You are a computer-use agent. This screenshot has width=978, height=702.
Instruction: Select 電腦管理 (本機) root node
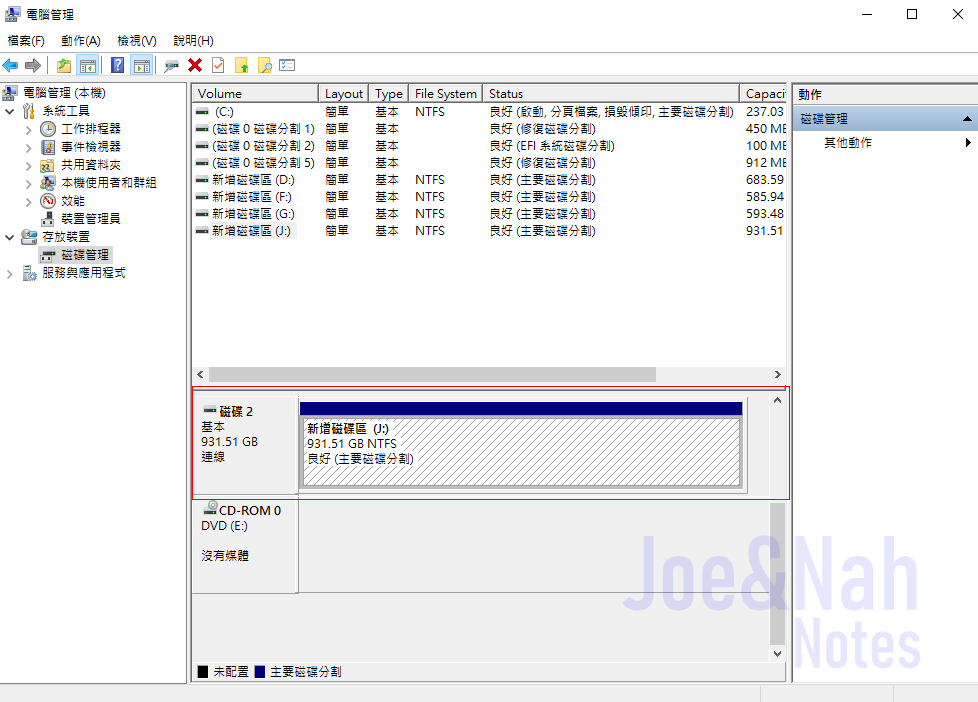[x=65, y=93]
